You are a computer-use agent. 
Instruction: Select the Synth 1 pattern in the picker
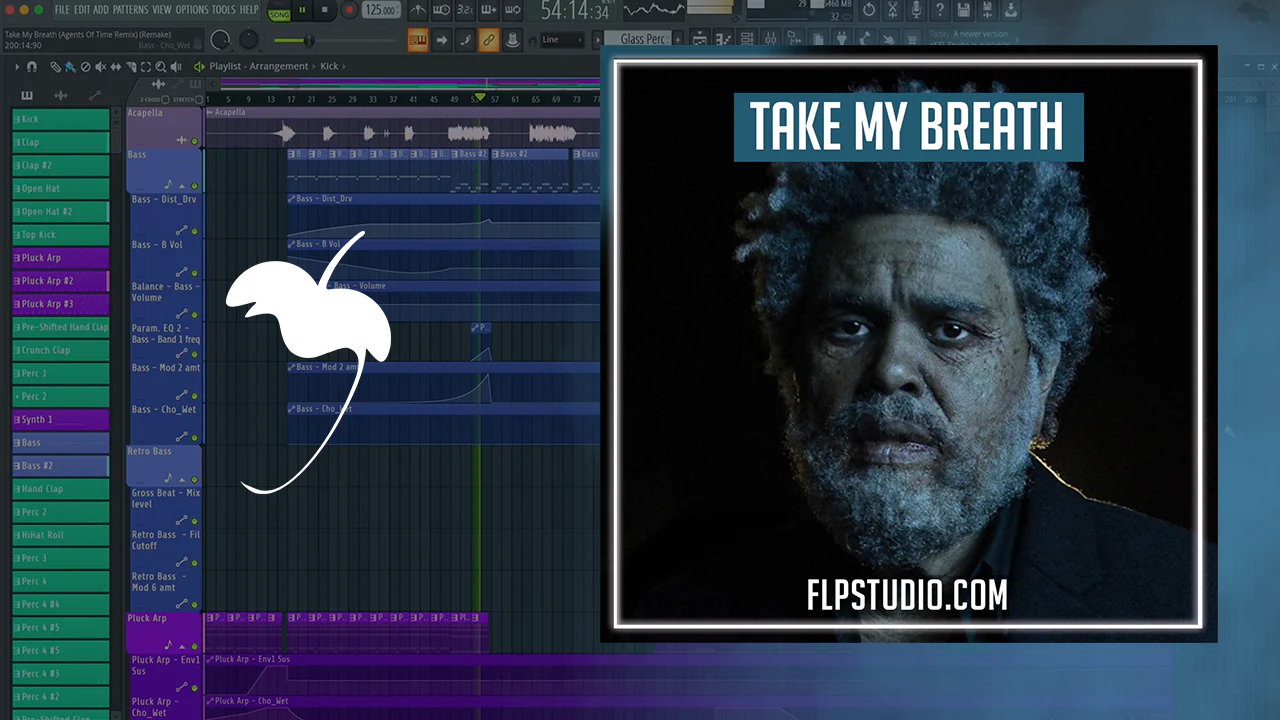tap(60, 420)
